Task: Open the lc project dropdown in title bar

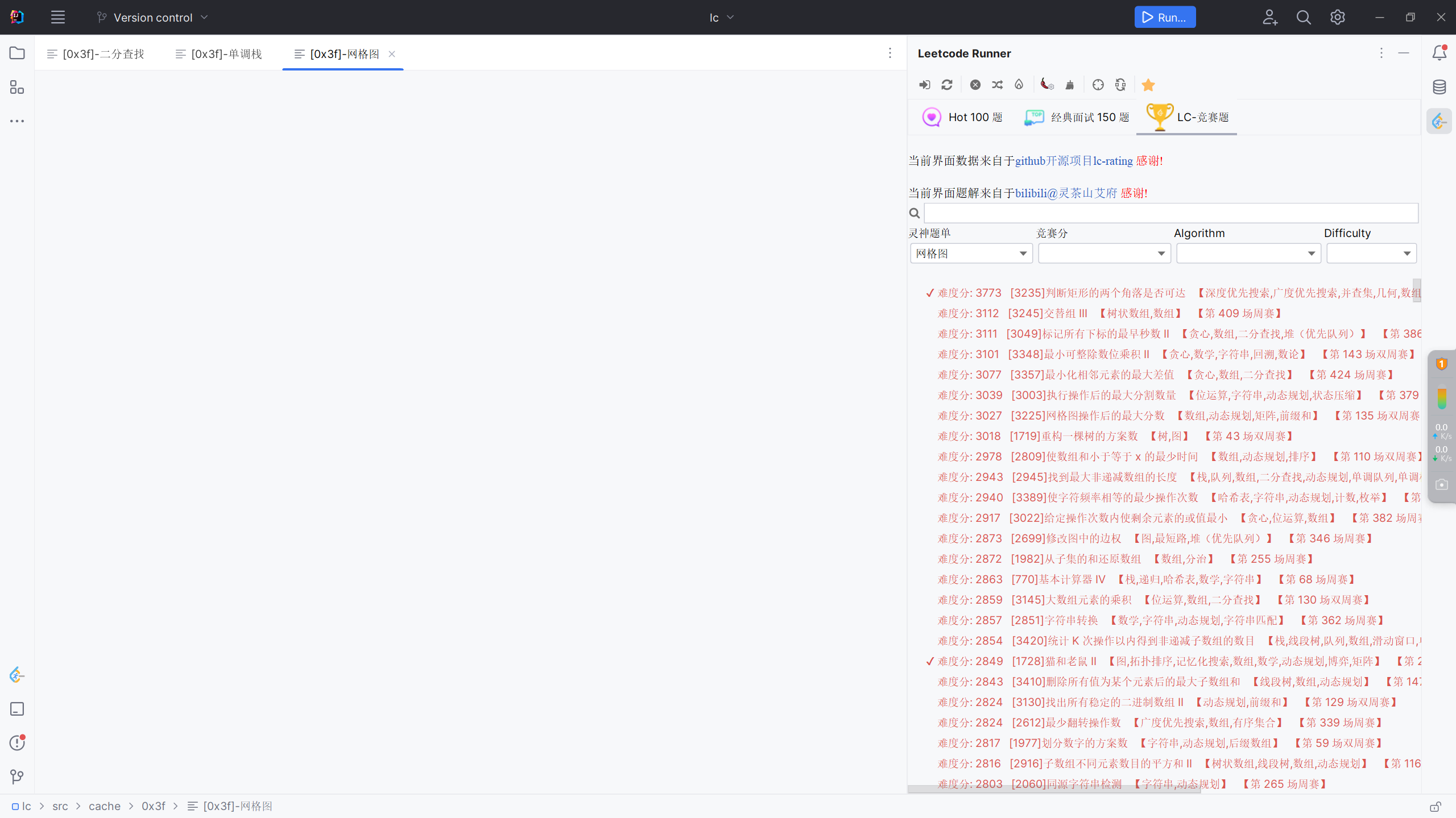Action: (722, 17)
